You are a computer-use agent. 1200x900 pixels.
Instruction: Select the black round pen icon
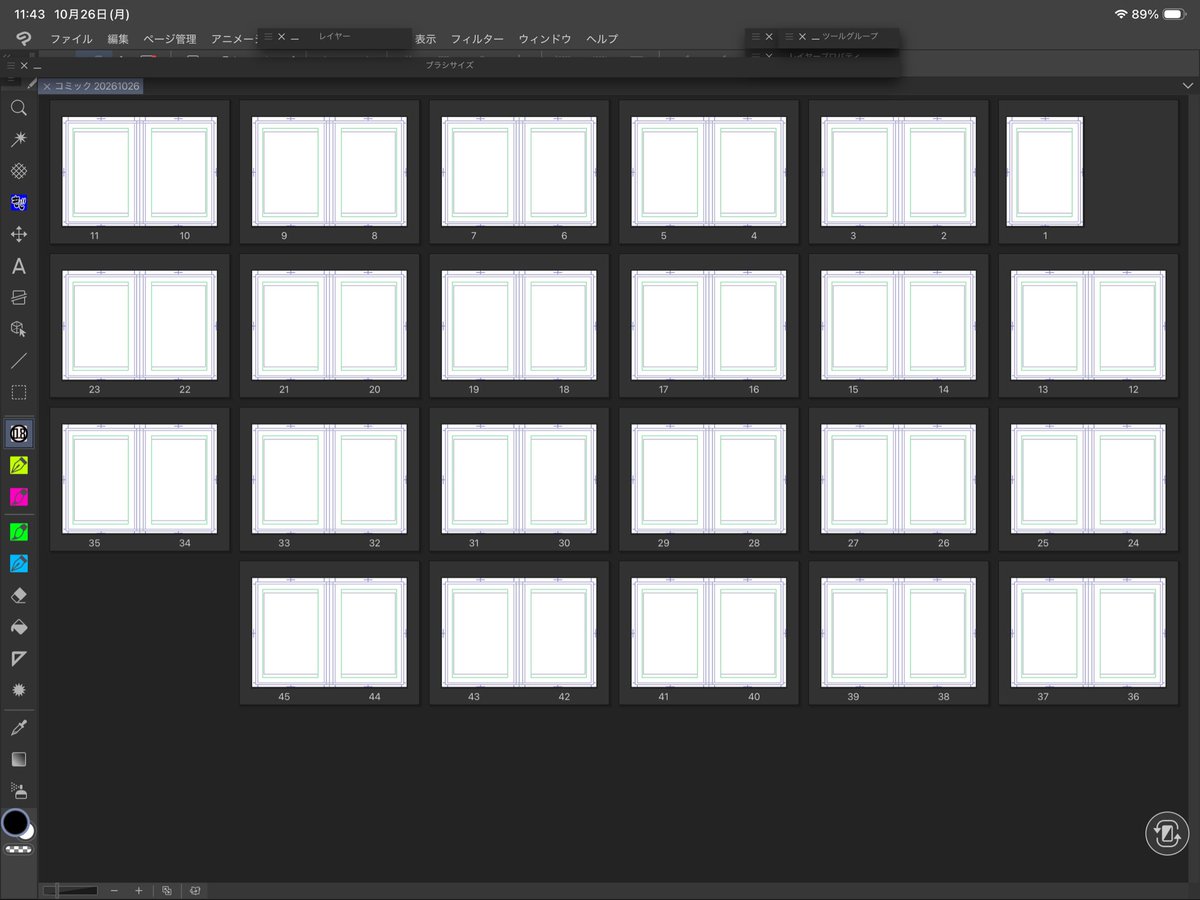(x=18, y=433)
